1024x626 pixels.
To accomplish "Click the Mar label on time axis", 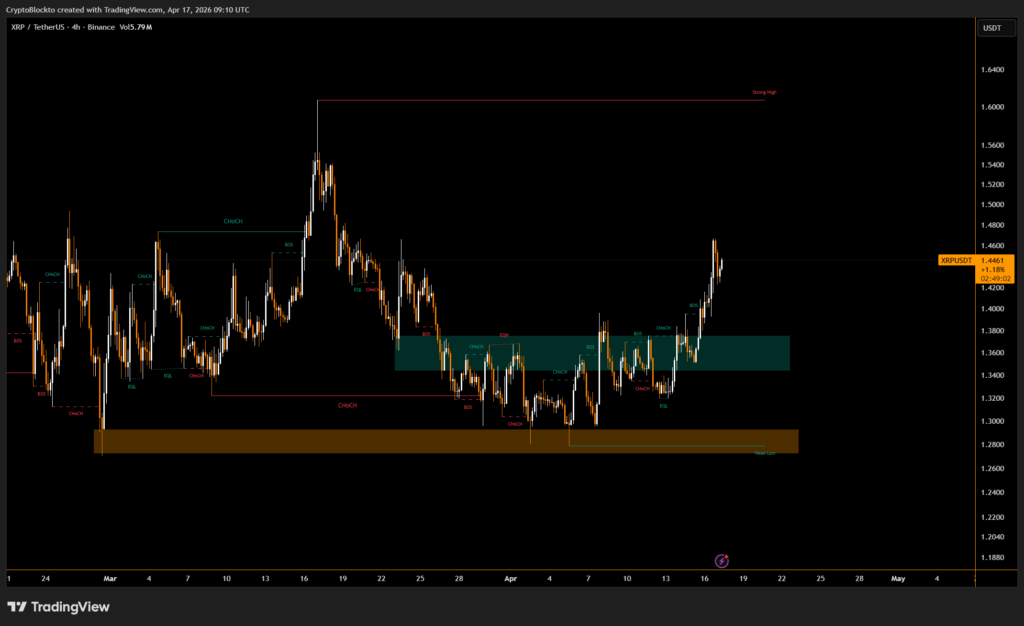I will coord(110,578).
